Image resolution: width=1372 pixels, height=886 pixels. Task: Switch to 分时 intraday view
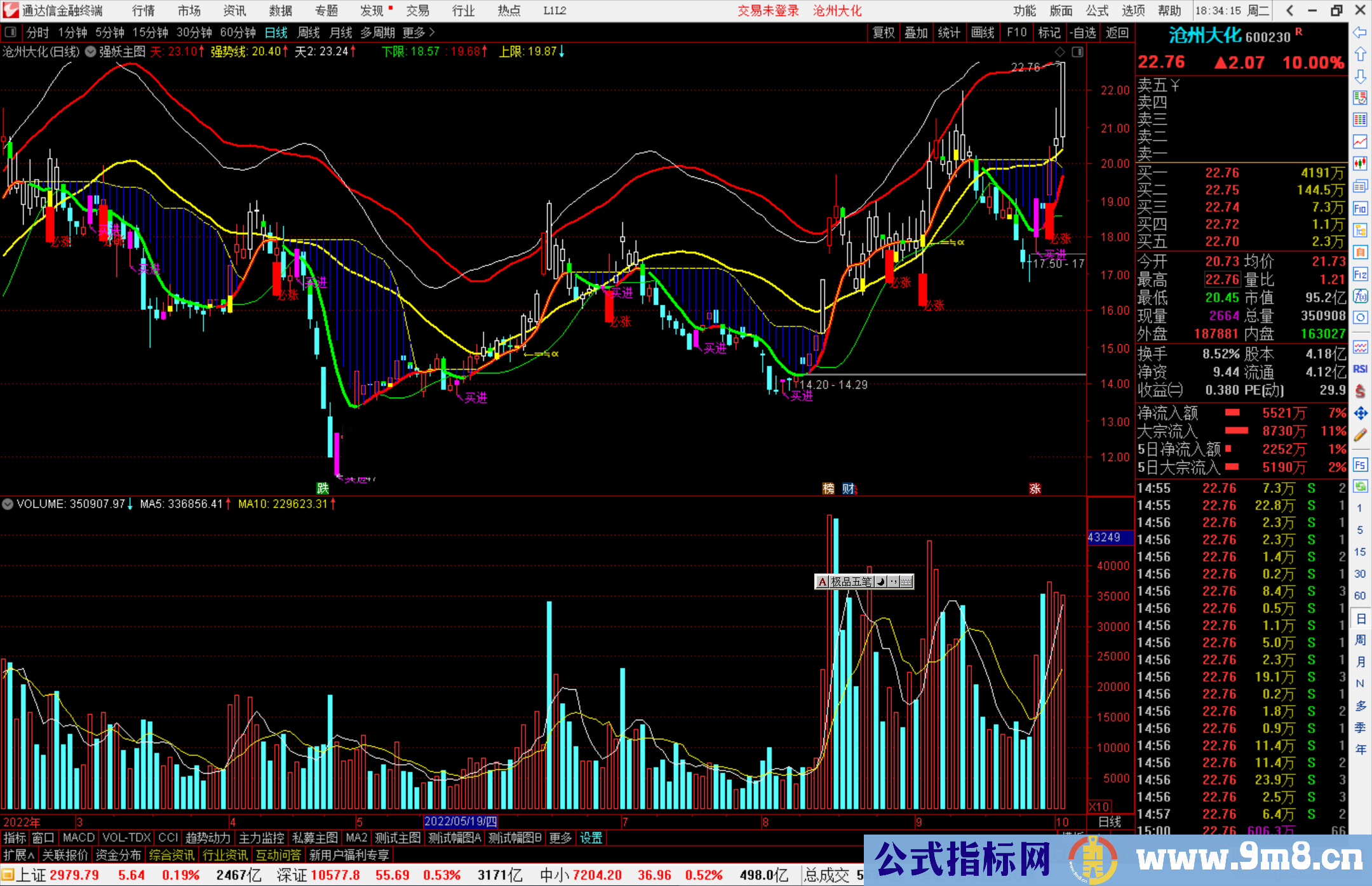[x=37, y=32]
